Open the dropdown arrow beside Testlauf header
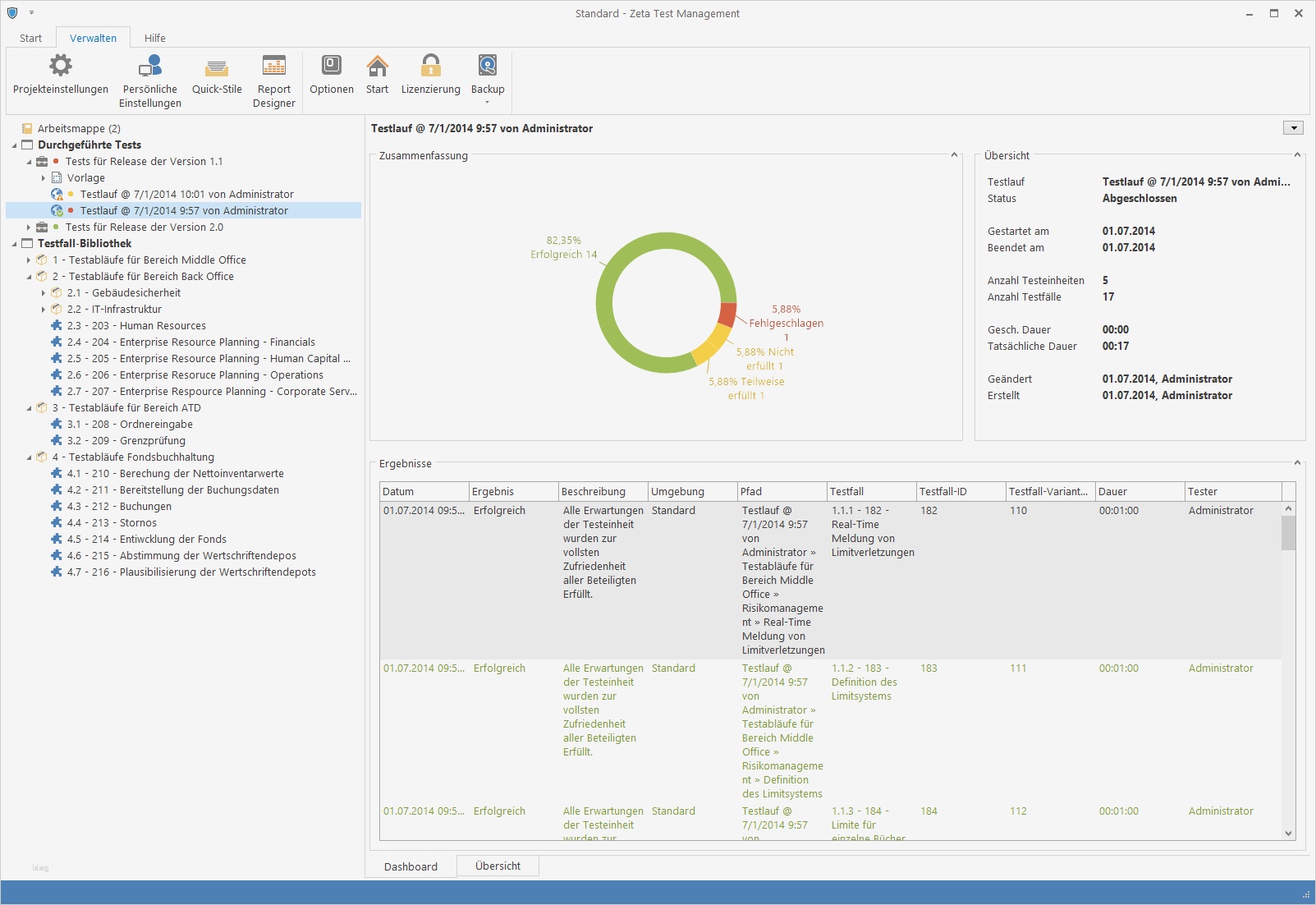 (1293, 128)
